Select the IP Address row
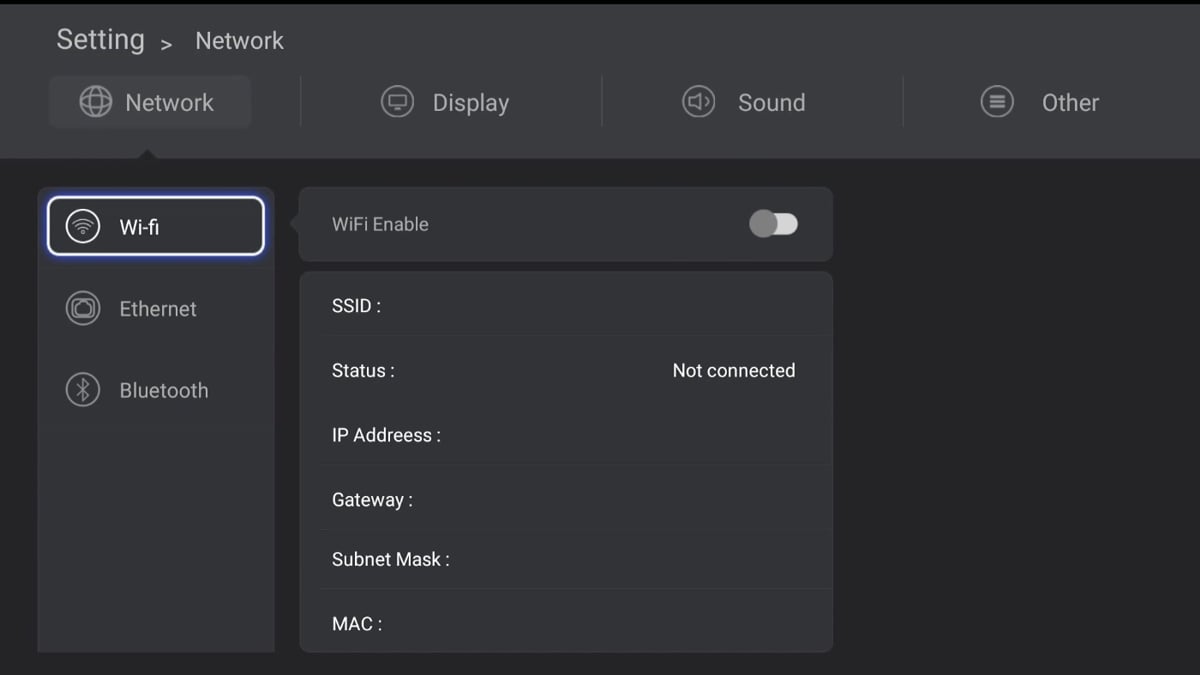 point(565,435)
